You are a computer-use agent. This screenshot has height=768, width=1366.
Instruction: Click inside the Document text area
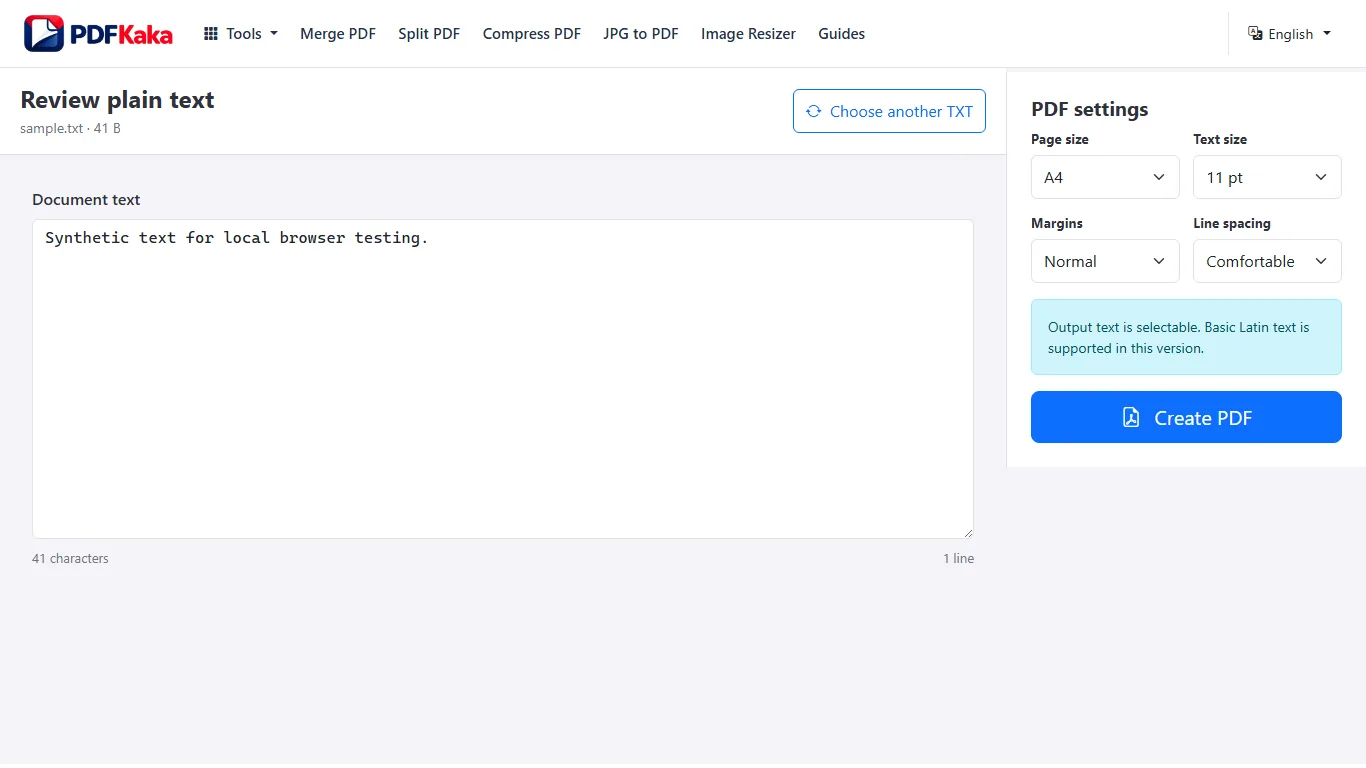tap(503, 379)
